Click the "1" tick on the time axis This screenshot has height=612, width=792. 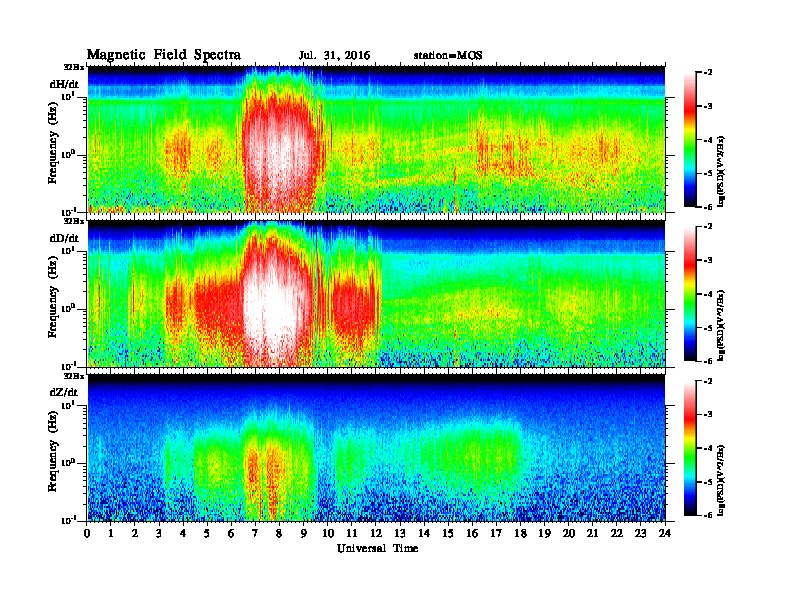tap(111, 534)
